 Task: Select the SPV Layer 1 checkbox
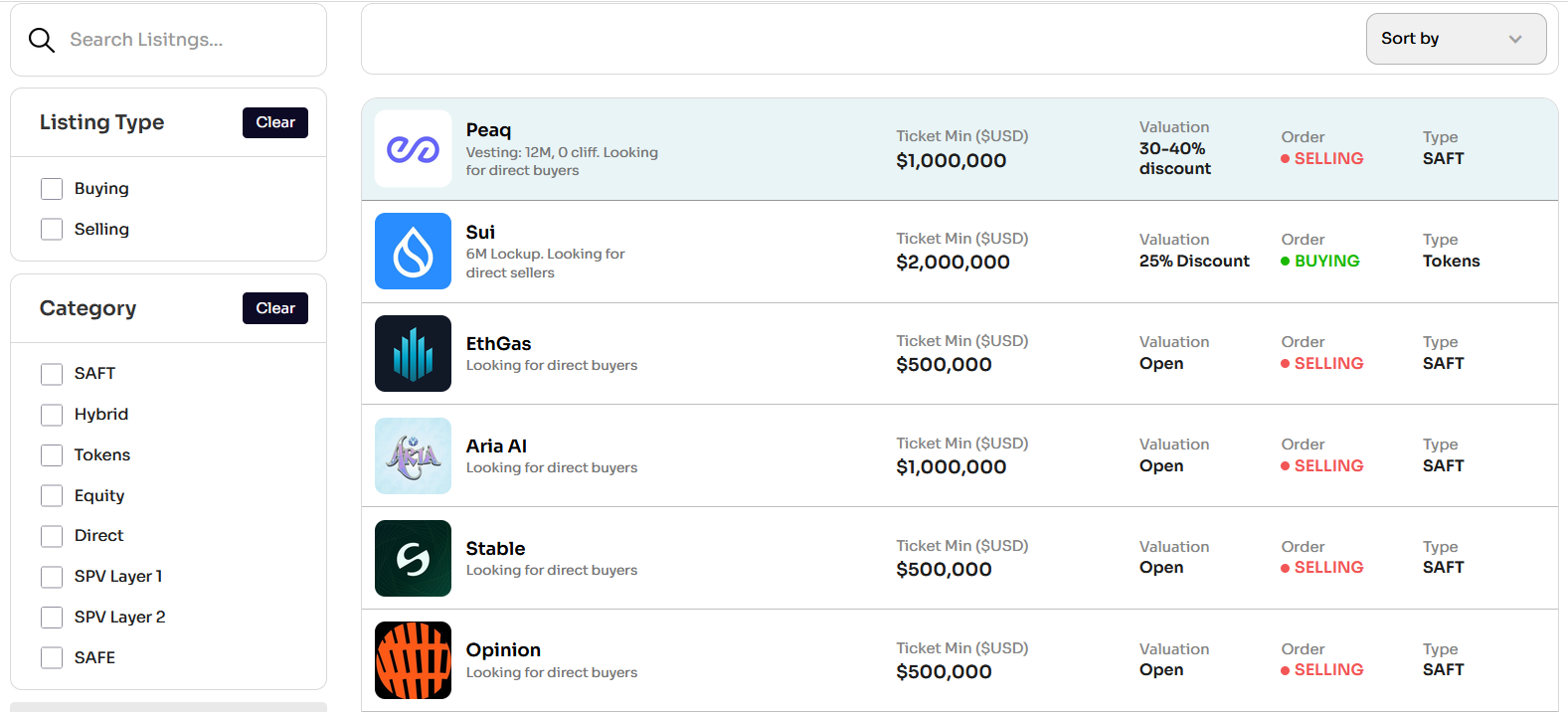(x=52, y=577)
